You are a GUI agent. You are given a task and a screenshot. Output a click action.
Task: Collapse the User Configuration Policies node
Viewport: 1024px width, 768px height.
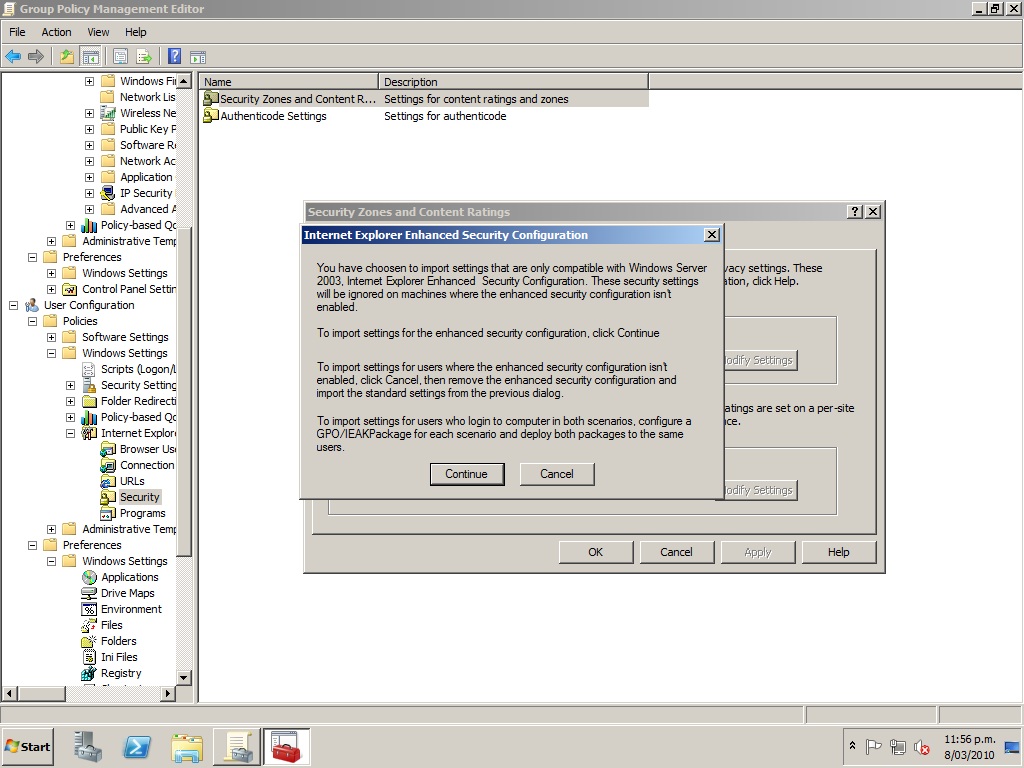coord(32,321)
